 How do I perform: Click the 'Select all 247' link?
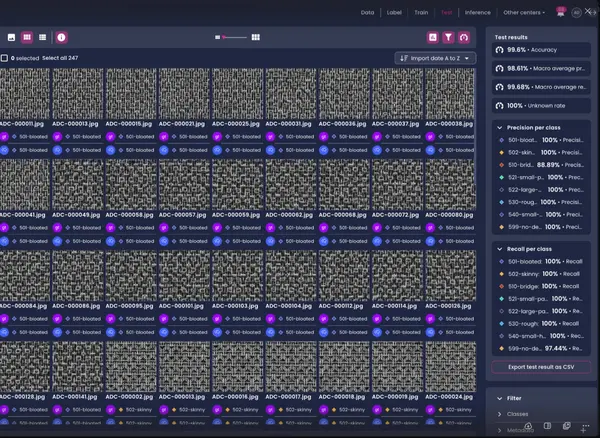tap(62, 58)
